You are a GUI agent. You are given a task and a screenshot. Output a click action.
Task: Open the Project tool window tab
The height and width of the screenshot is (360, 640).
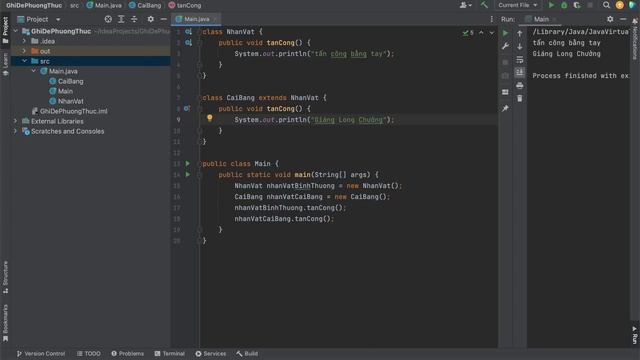tap(5, 29)
